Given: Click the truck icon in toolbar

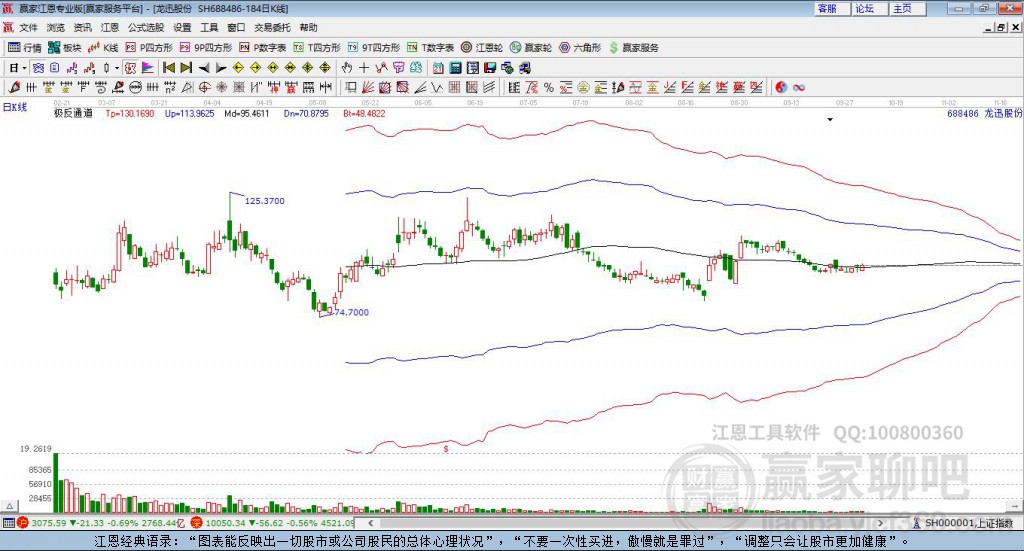Looking at the screenshot, I should click(x=524, y=68).
